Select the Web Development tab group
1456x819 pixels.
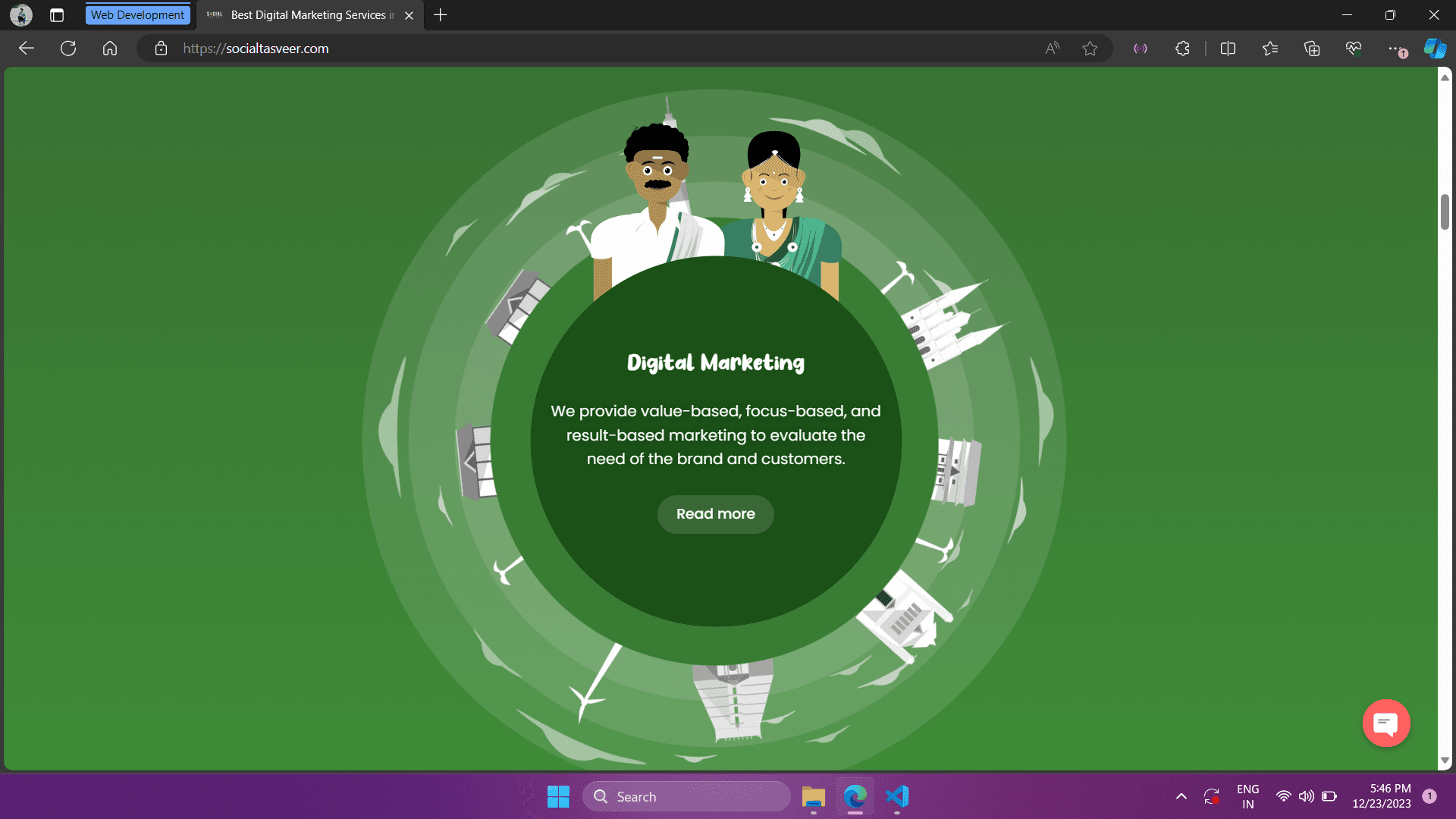tap(137, 15)
